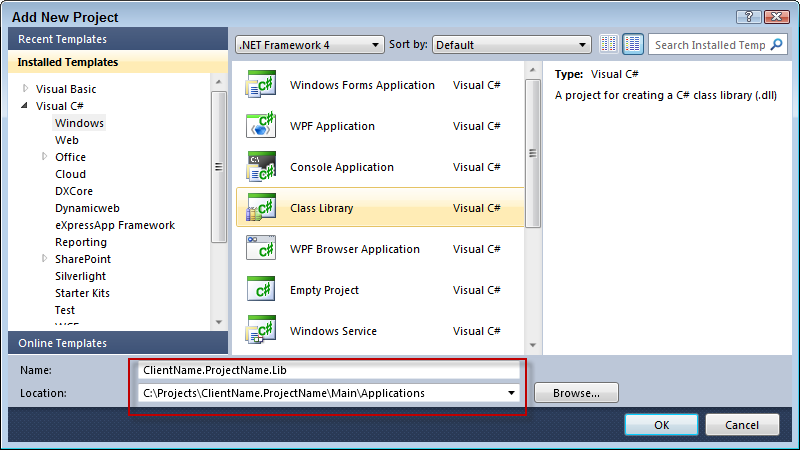Click the Windows Forms Application template icon
Viewport: 800px width, 450px height.
[261, 85]
